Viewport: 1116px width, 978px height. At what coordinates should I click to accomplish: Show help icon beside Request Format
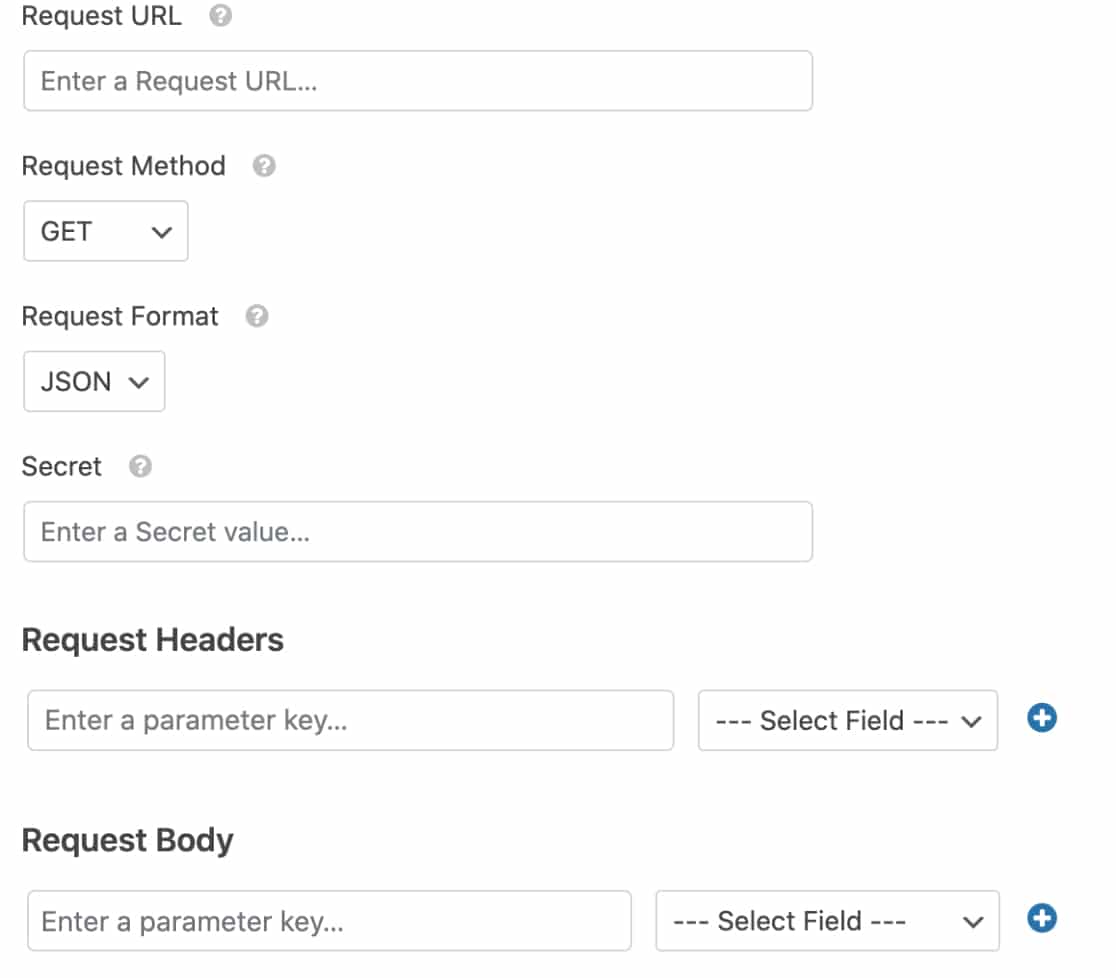pos(257,316)
